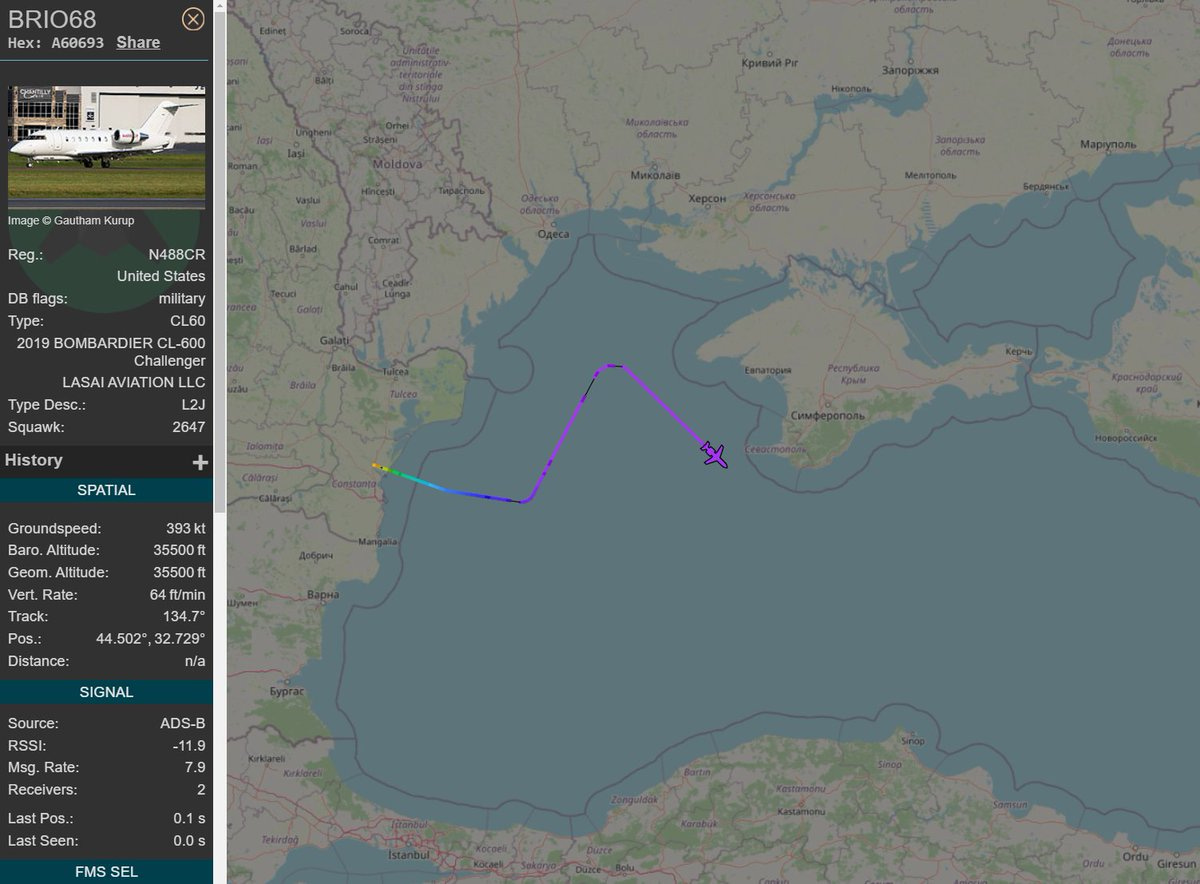Click the SIGNAL section header

[x=106, y=692]
